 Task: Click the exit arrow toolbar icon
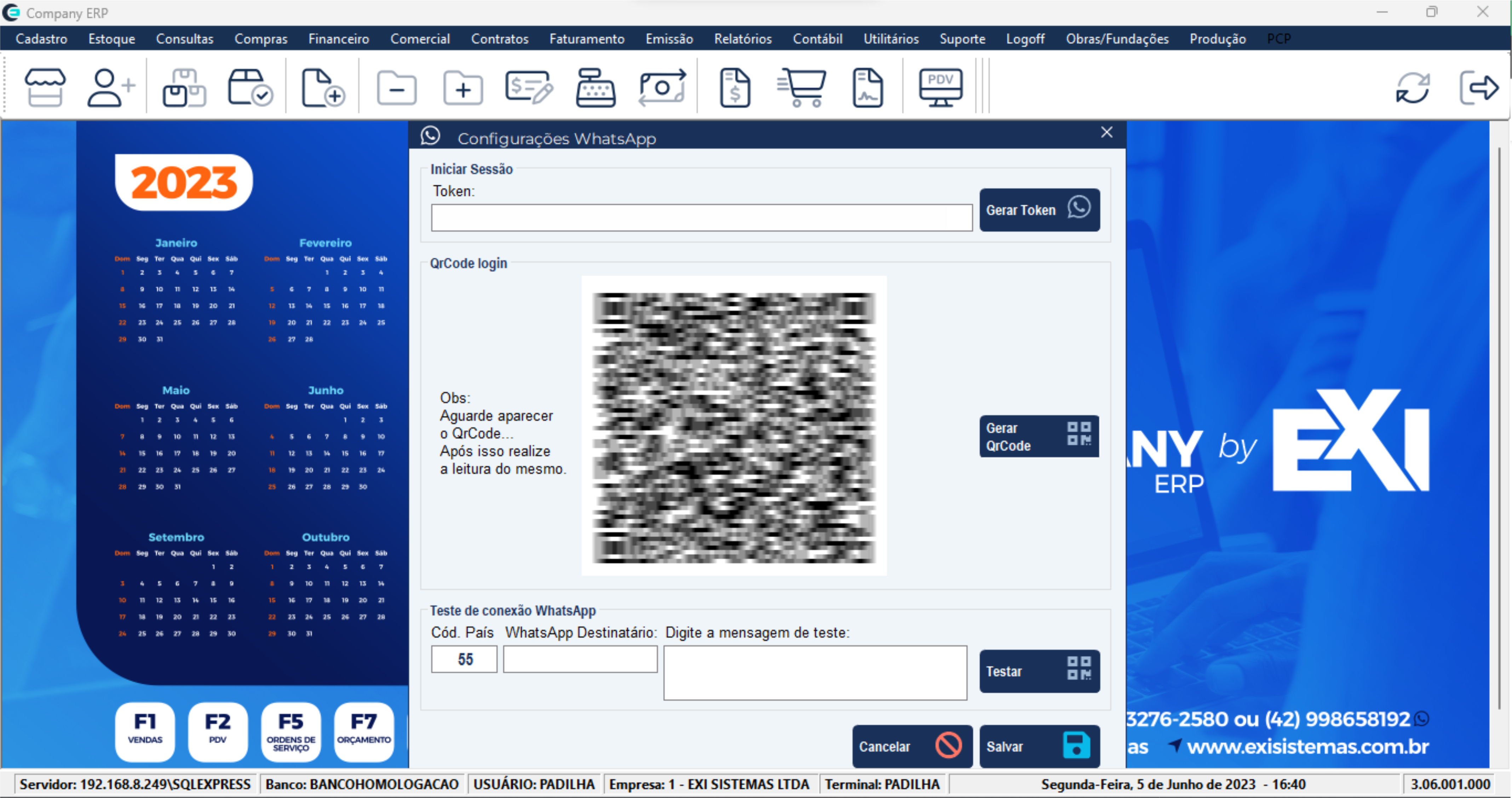click(x=1478, y=88)
